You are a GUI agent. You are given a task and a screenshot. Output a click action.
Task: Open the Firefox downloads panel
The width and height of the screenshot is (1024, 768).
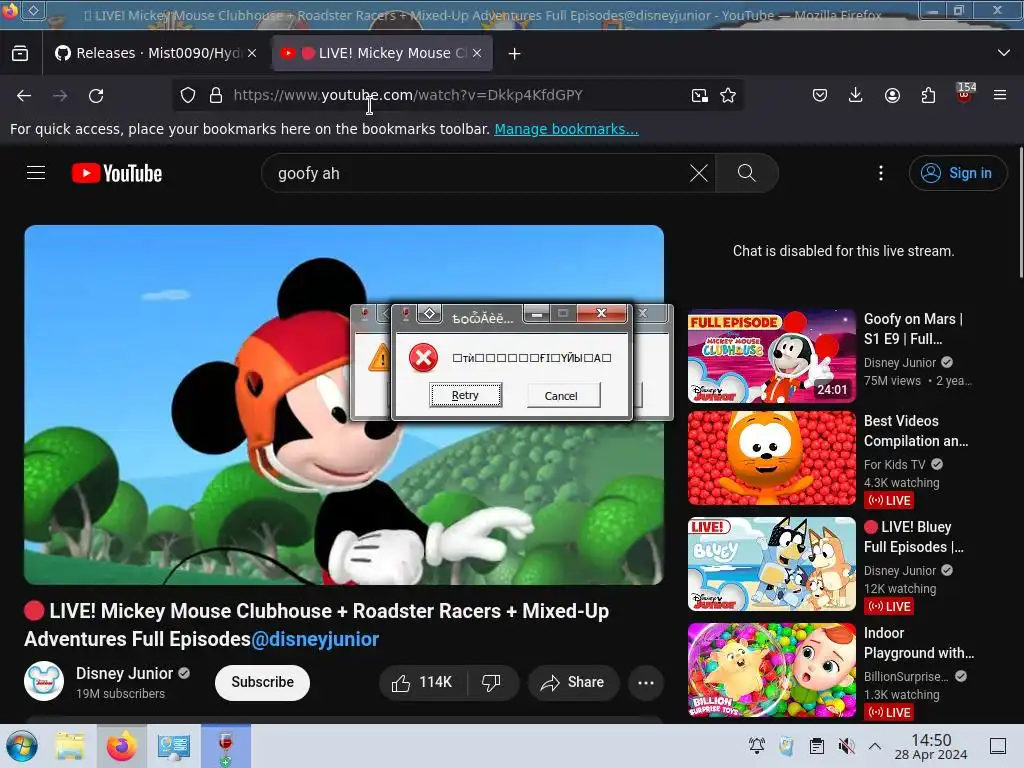click(x=856, y=95)
